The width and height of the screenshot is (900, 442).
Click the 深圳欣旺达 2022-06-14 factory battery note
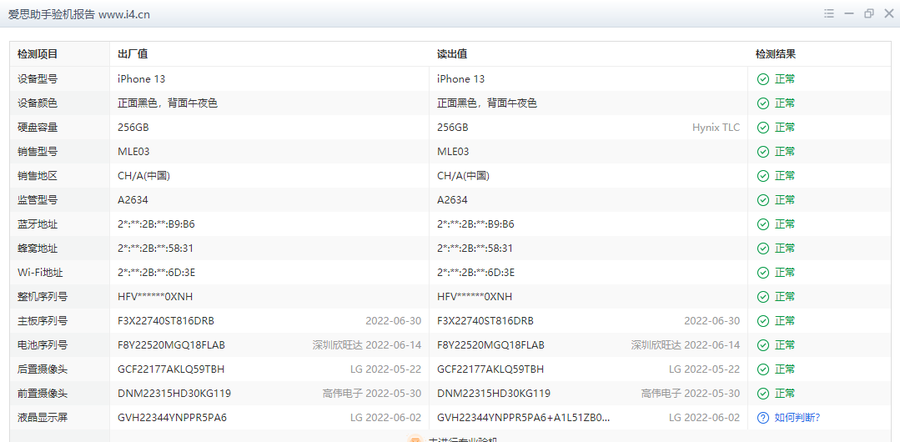(x=367, y=345)
